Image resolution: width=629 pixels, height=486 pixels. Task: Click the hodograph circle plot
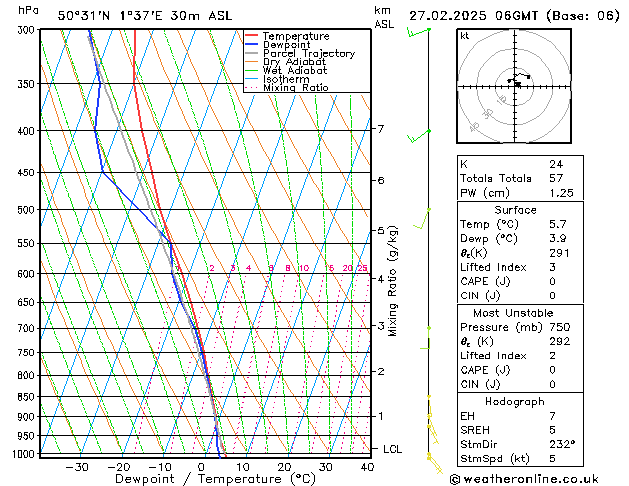(516, 84)
